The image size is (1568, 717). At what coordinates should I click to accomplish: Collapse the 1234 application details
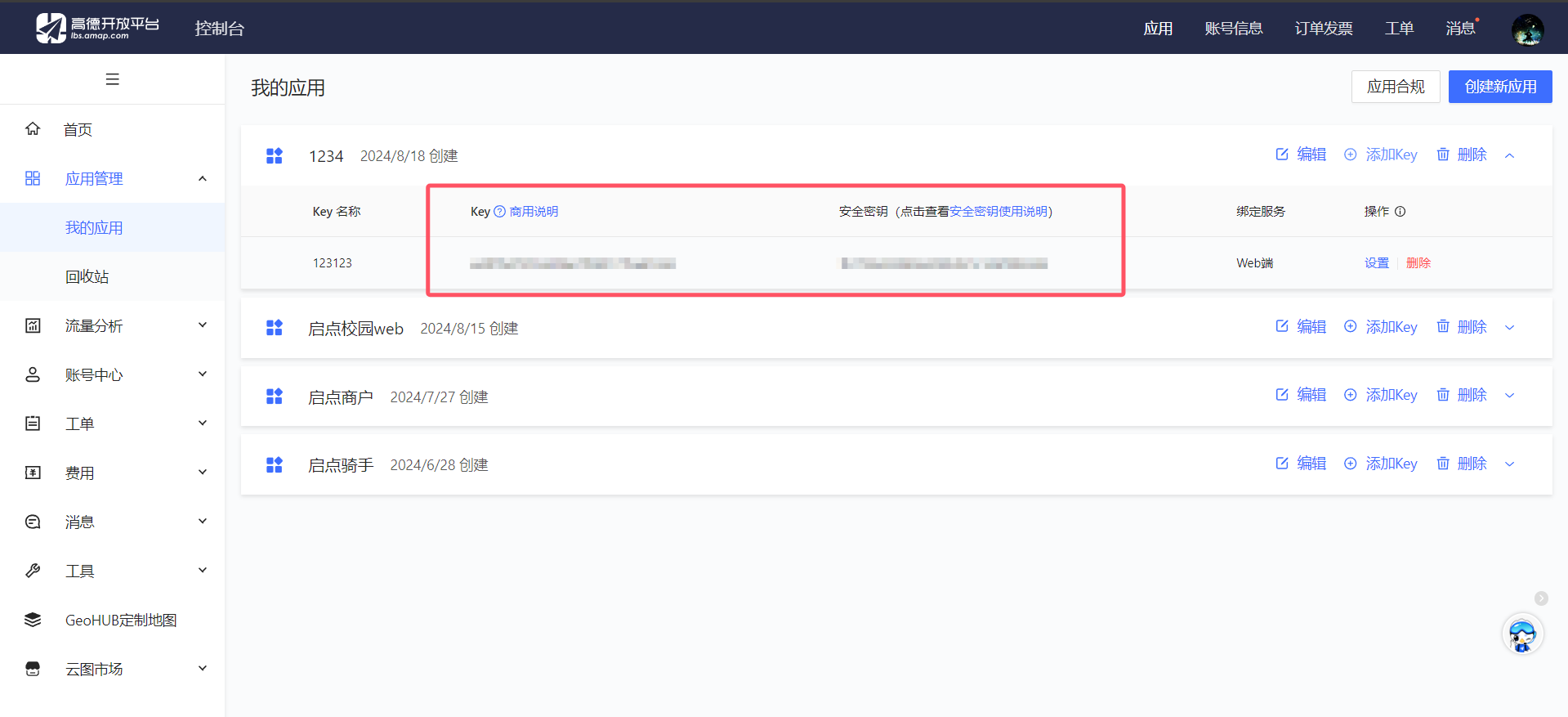(x=1509, y=155)
